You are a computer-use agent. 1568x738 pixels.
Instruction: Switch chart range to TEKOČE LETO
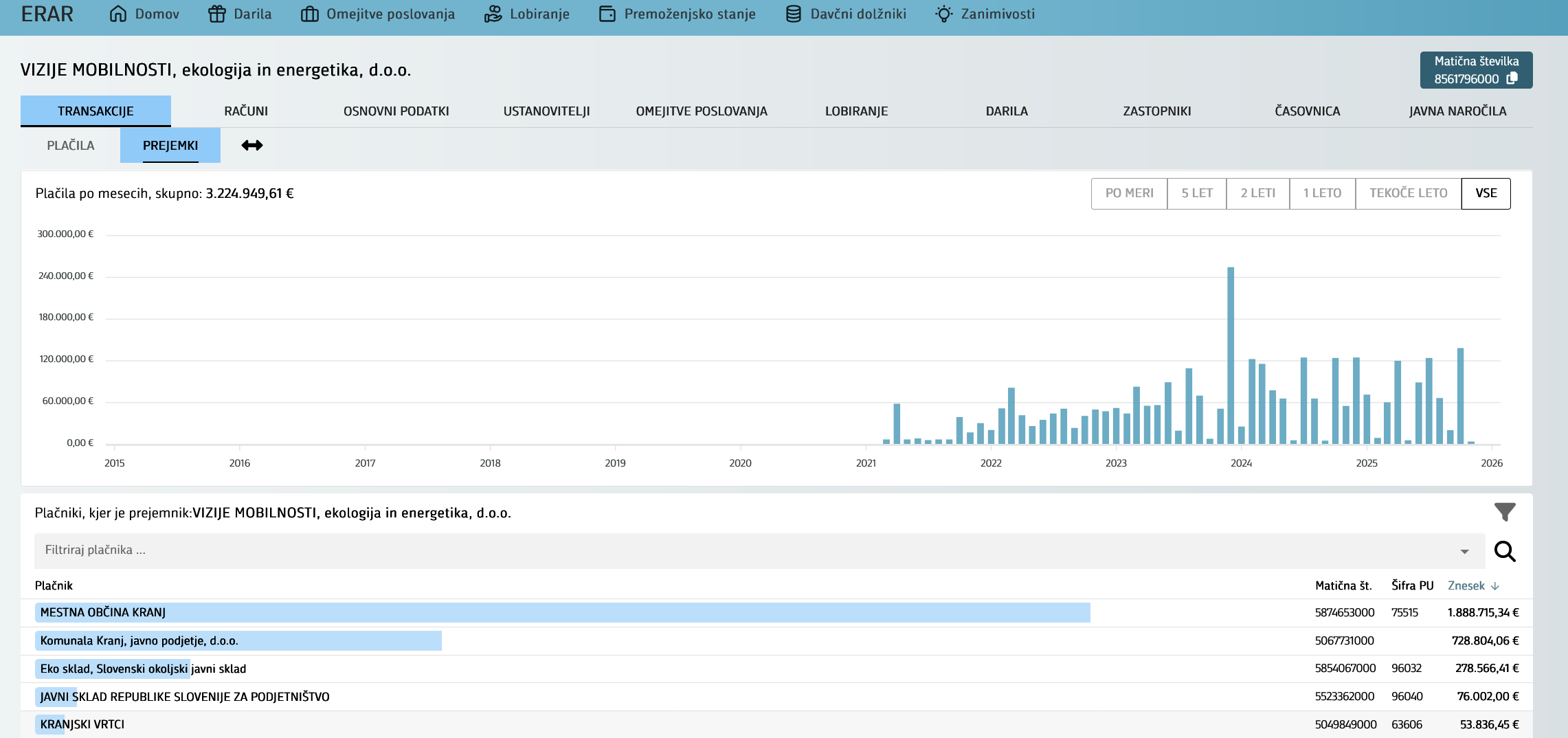pyautogui.click(x=1408, y=193)
